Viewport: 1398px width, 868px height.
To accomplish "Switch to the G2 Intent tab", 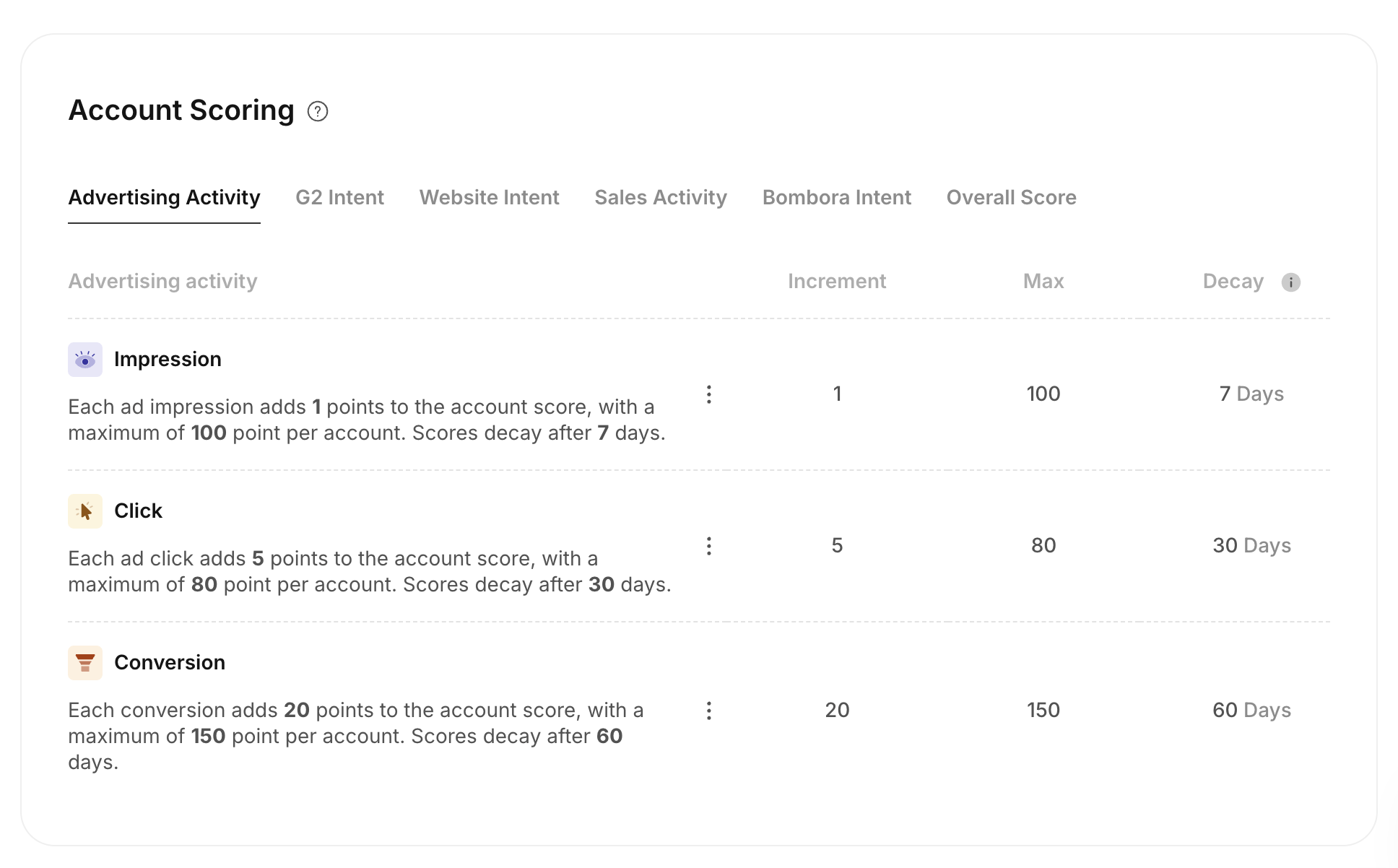I will point(339,197).
